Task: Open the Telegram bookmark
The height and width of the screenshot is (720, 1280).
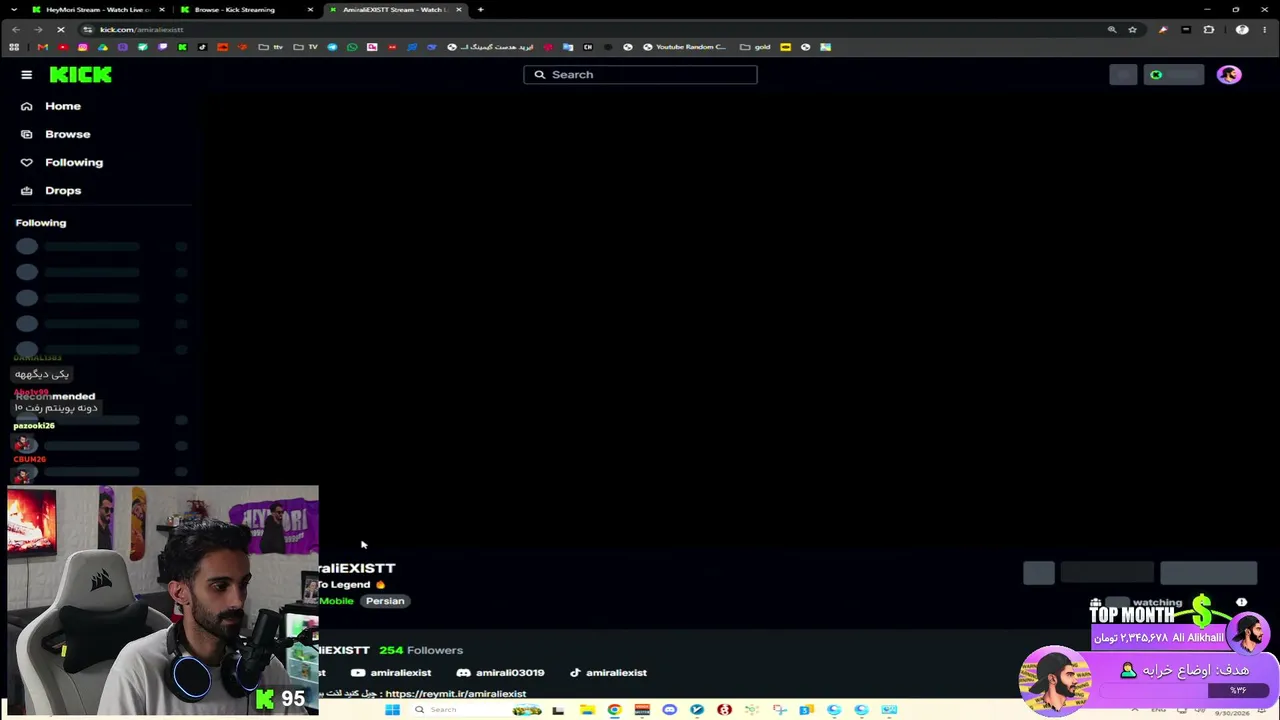Action: click(332, 47)
